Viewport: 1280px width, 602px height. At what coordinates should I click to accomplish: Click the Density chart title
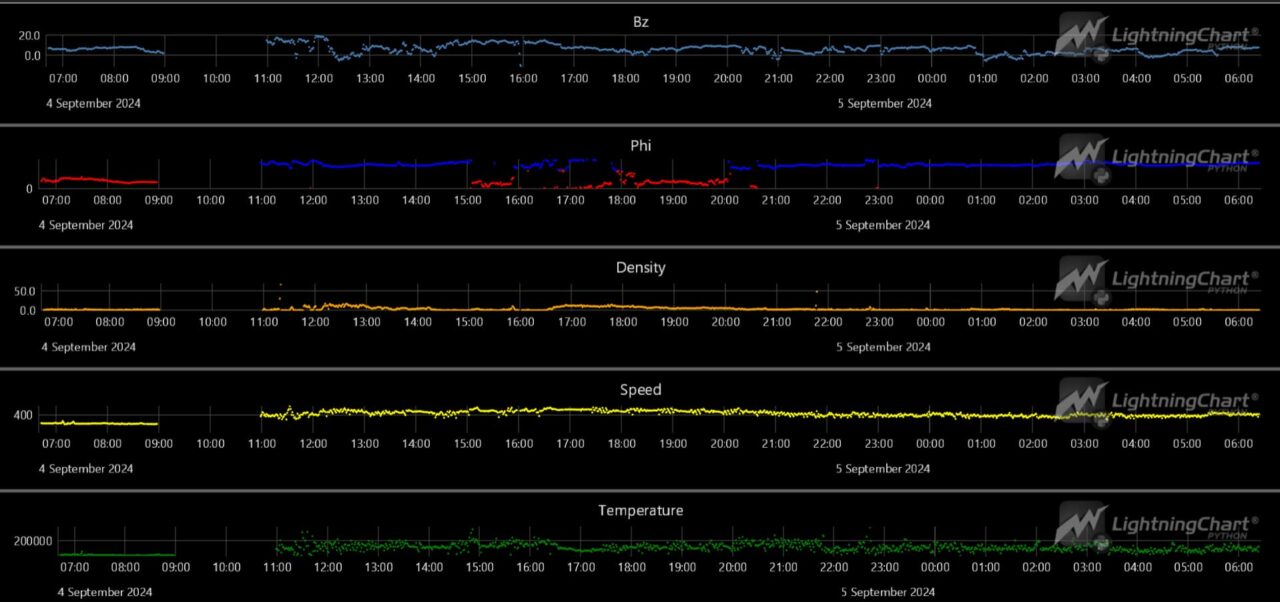[640, 267]
